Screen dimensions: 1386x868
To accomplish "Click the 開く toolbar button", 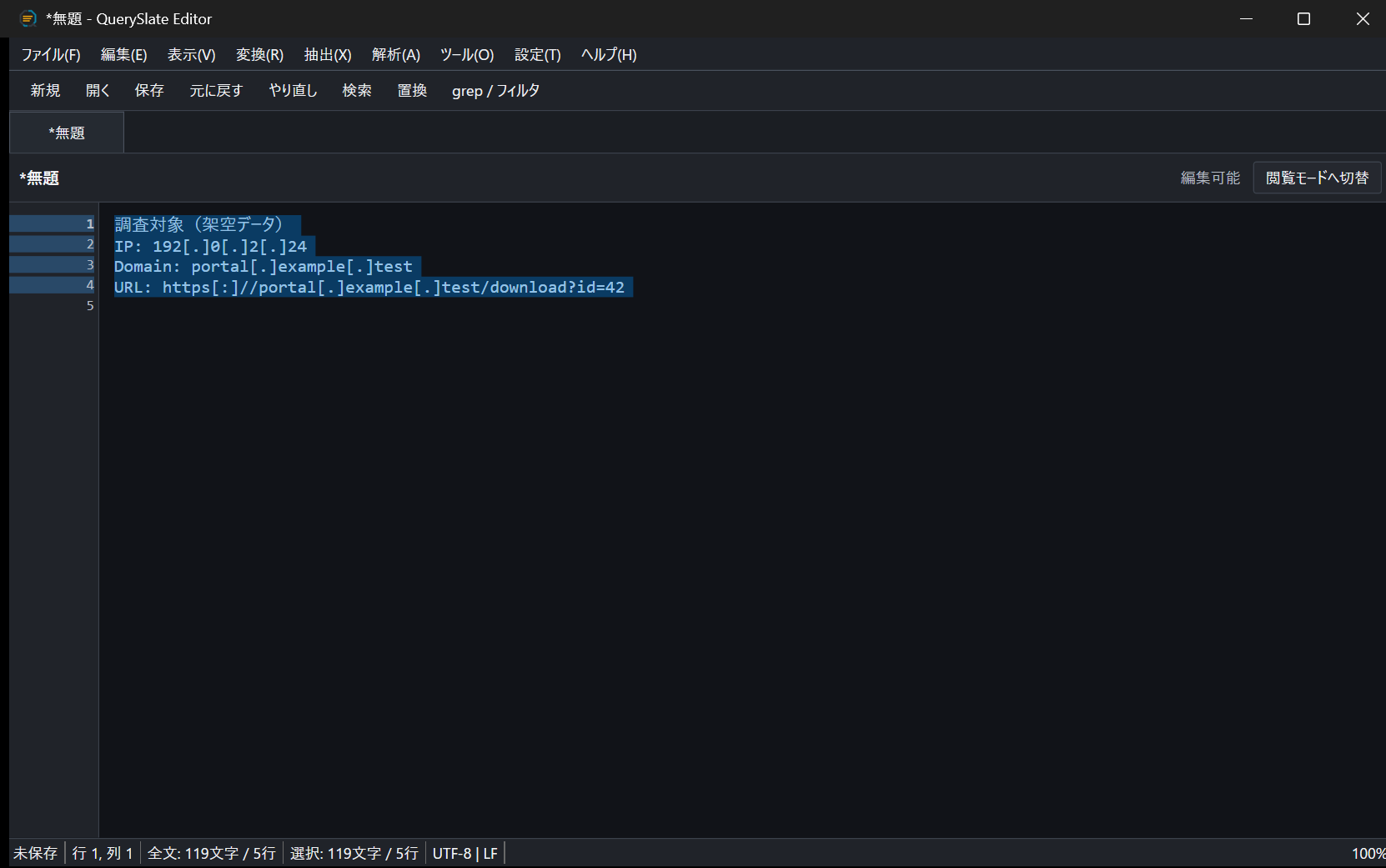I will (98, 91).
